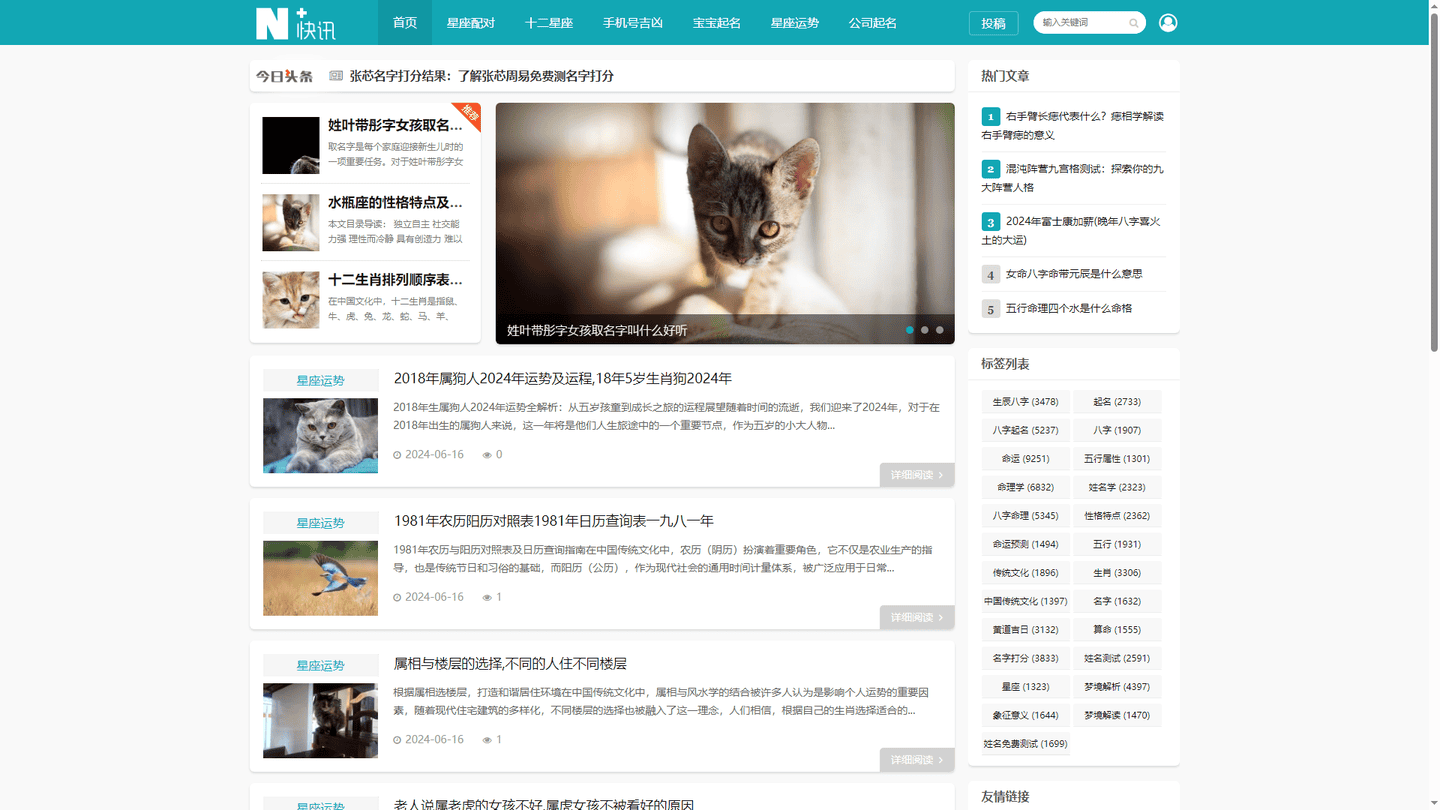Select the 八字 (1907) tag

pos(1117,430)
